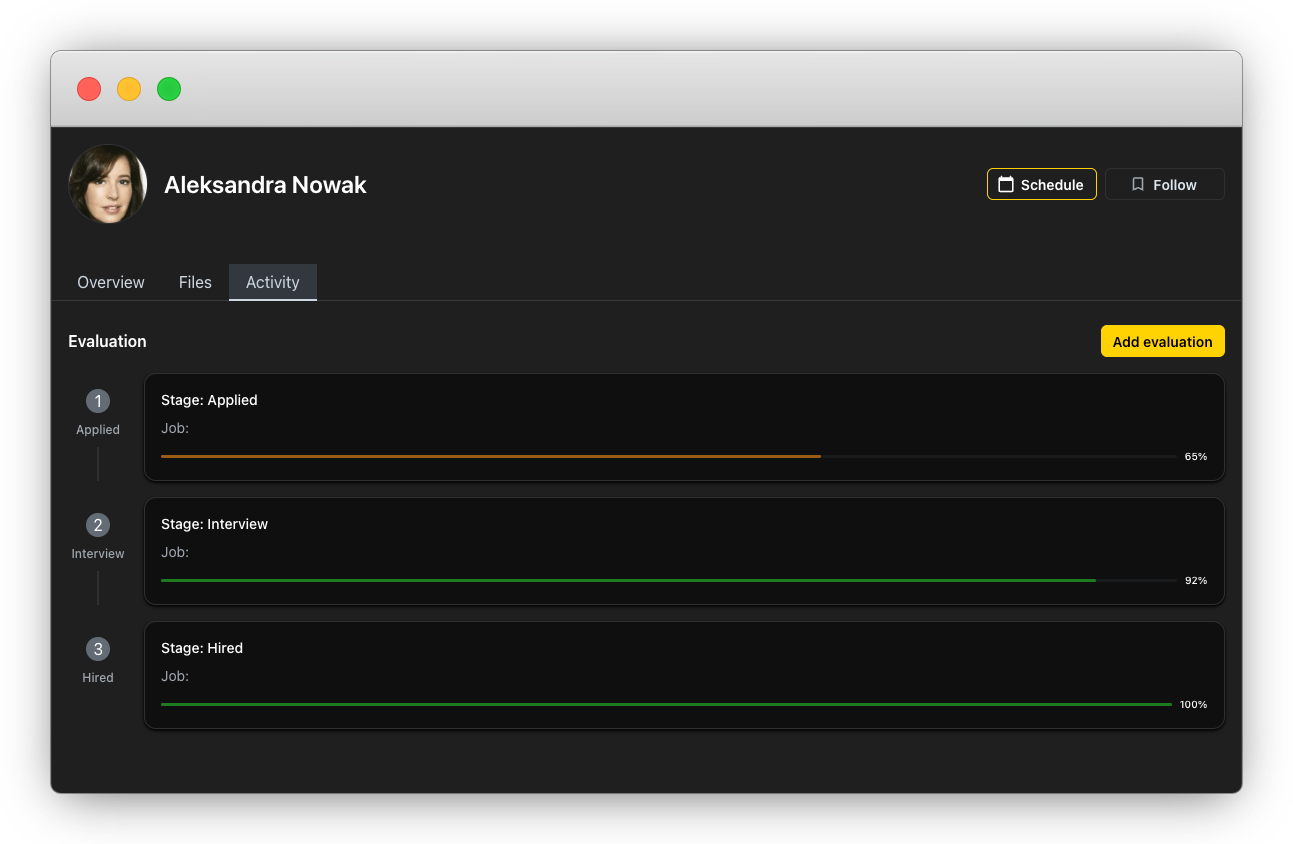
Task: Select step 3 circle for Hired
Action: click(98, 649)
